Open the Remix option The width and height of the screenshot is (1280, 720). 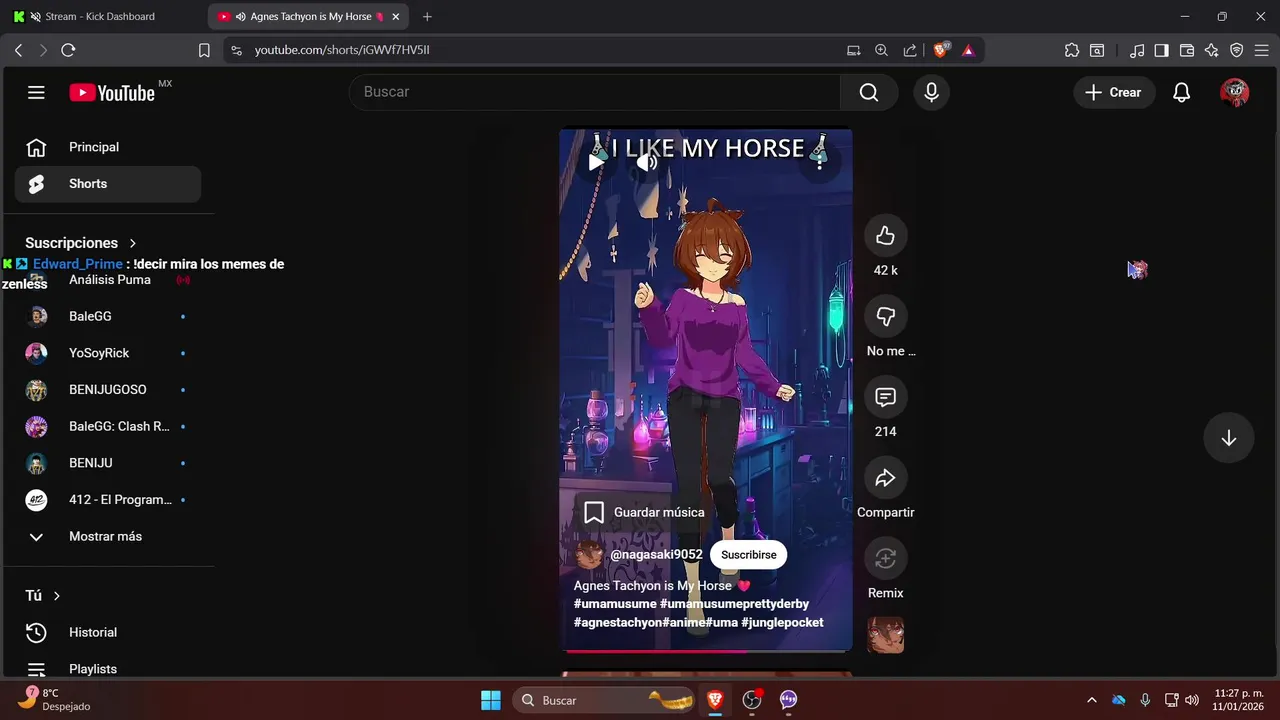click(885, 558)
